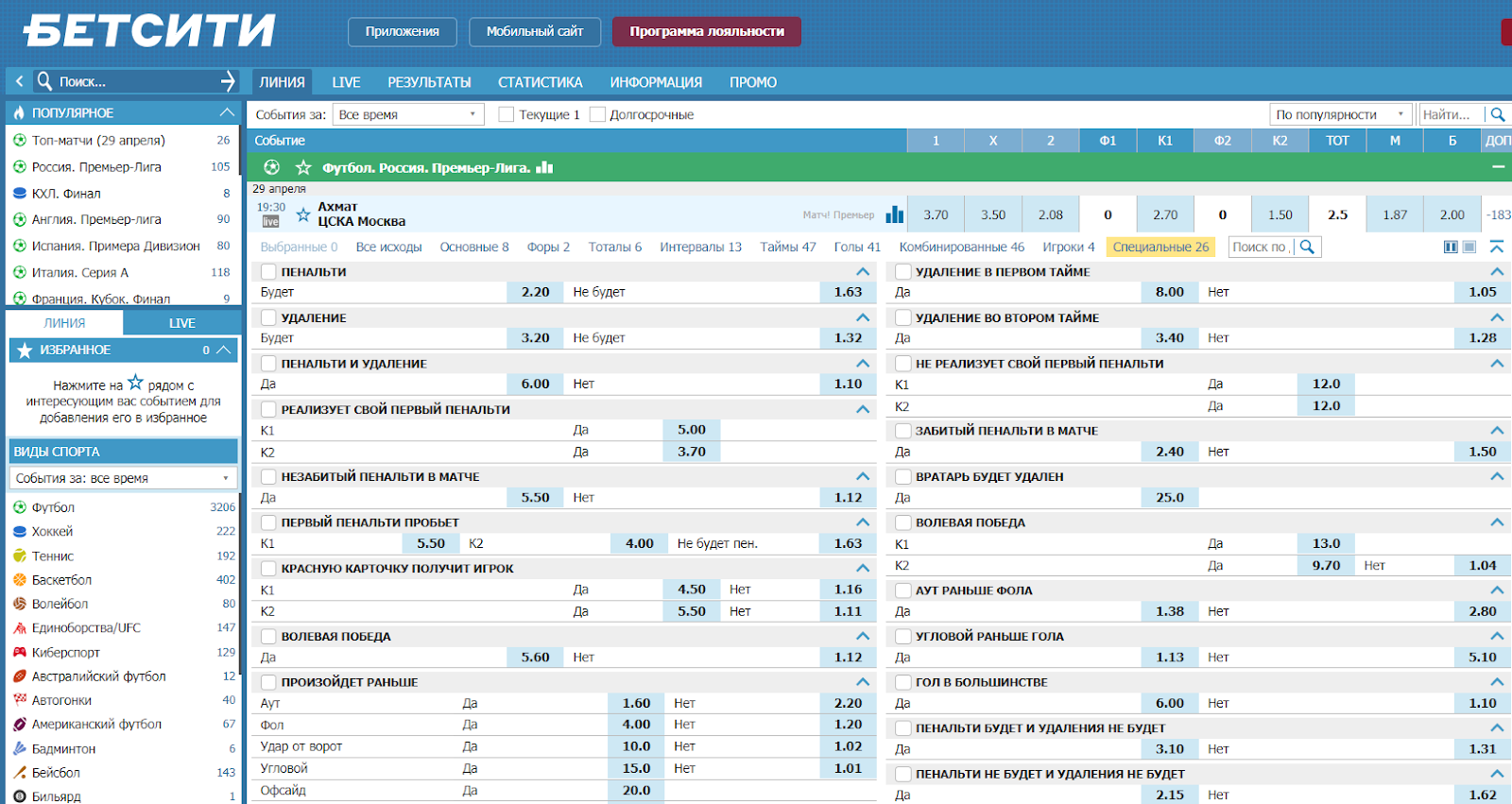Open the По популярности sort dropdown
Screen dimensions: 1512x804
coord(1341,114)
